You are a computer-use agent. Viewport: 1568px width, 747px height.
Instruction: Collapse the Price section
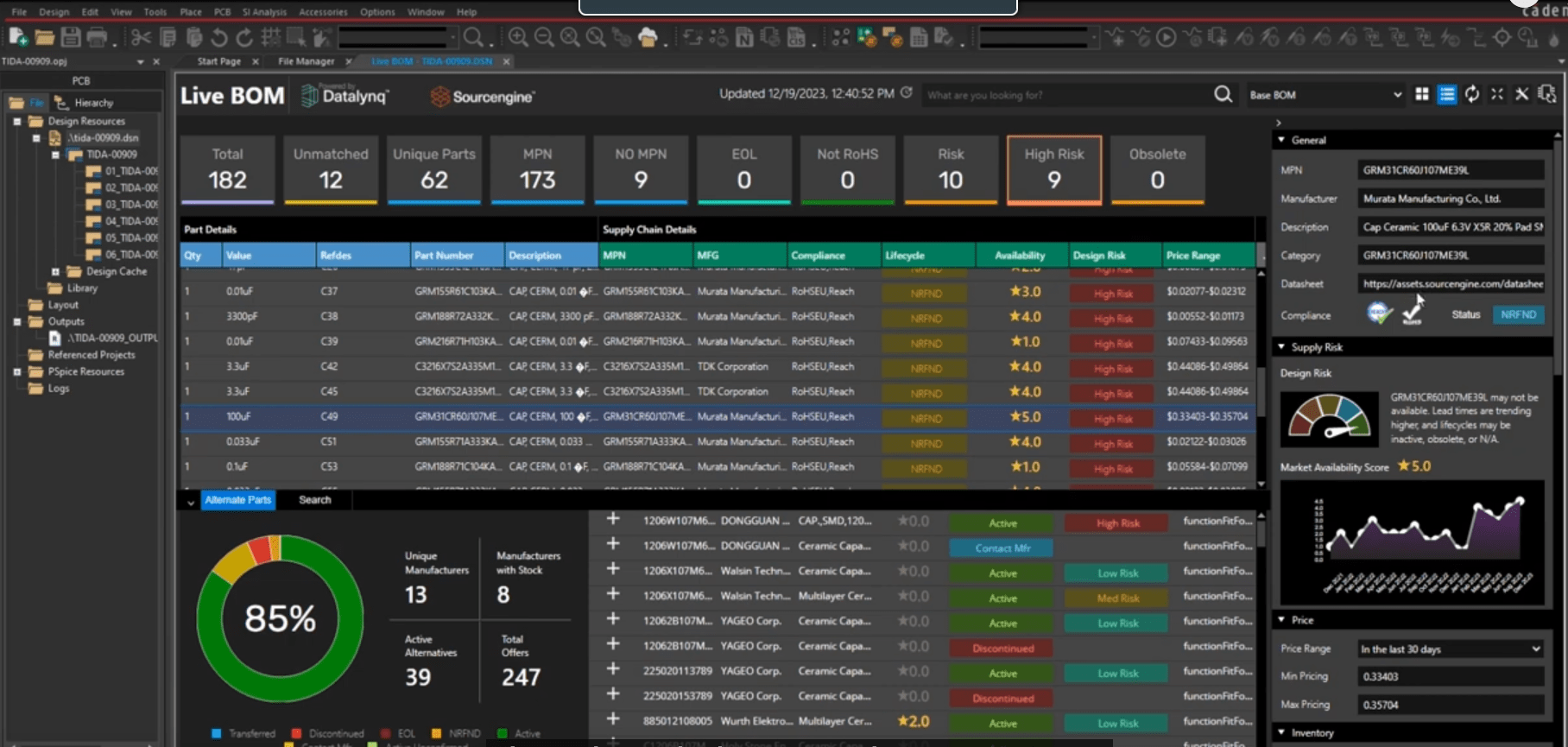1281,620
